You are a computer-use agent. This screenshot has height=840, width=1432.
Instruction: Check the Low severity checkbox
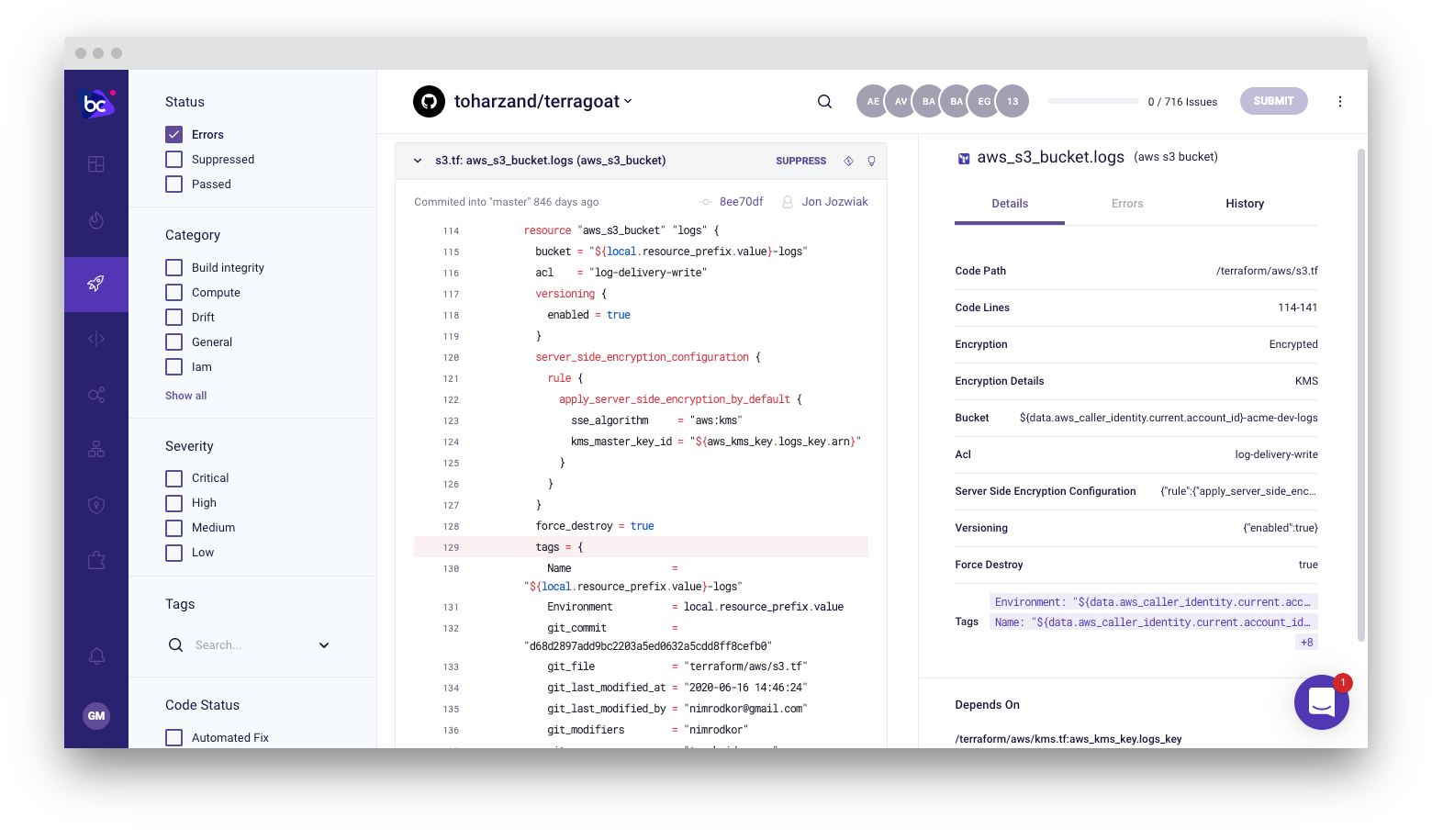(x=173, y=553)
